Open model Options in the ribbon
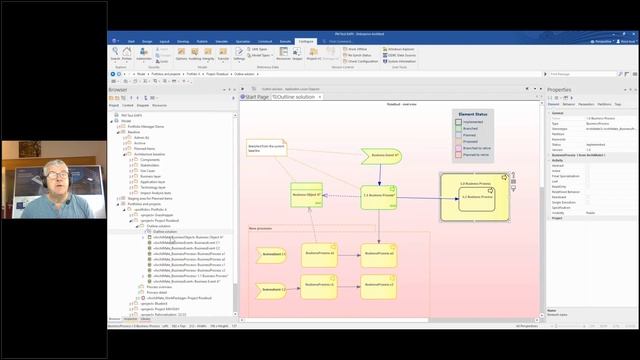Image resolution: width=640 pixels, height=360 pixels. 181,54
